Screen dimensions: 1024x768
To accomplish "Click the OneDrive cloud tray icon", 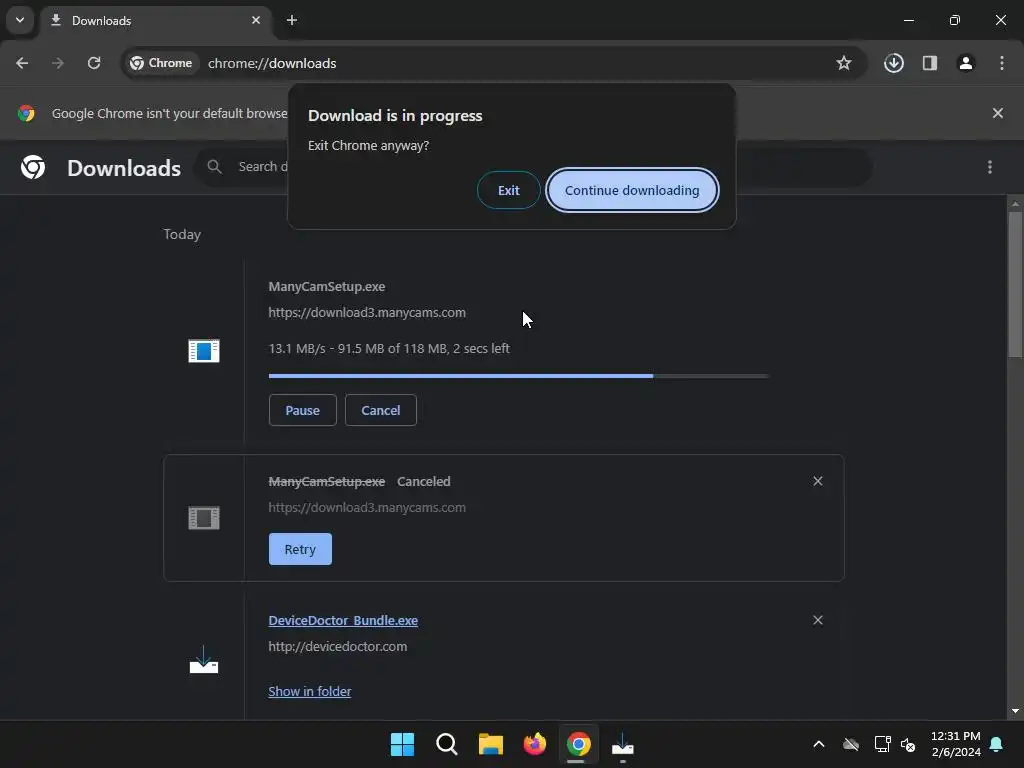I will 851,744.
